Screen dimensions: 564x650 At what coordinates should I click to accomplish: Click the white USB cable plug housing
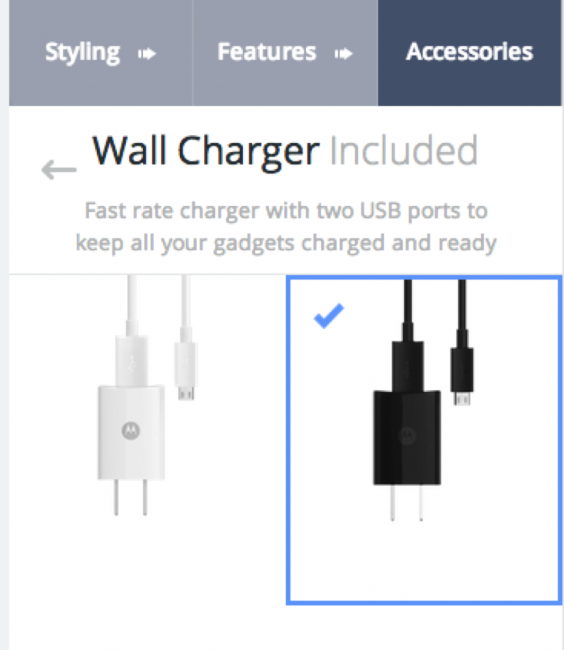132,360
